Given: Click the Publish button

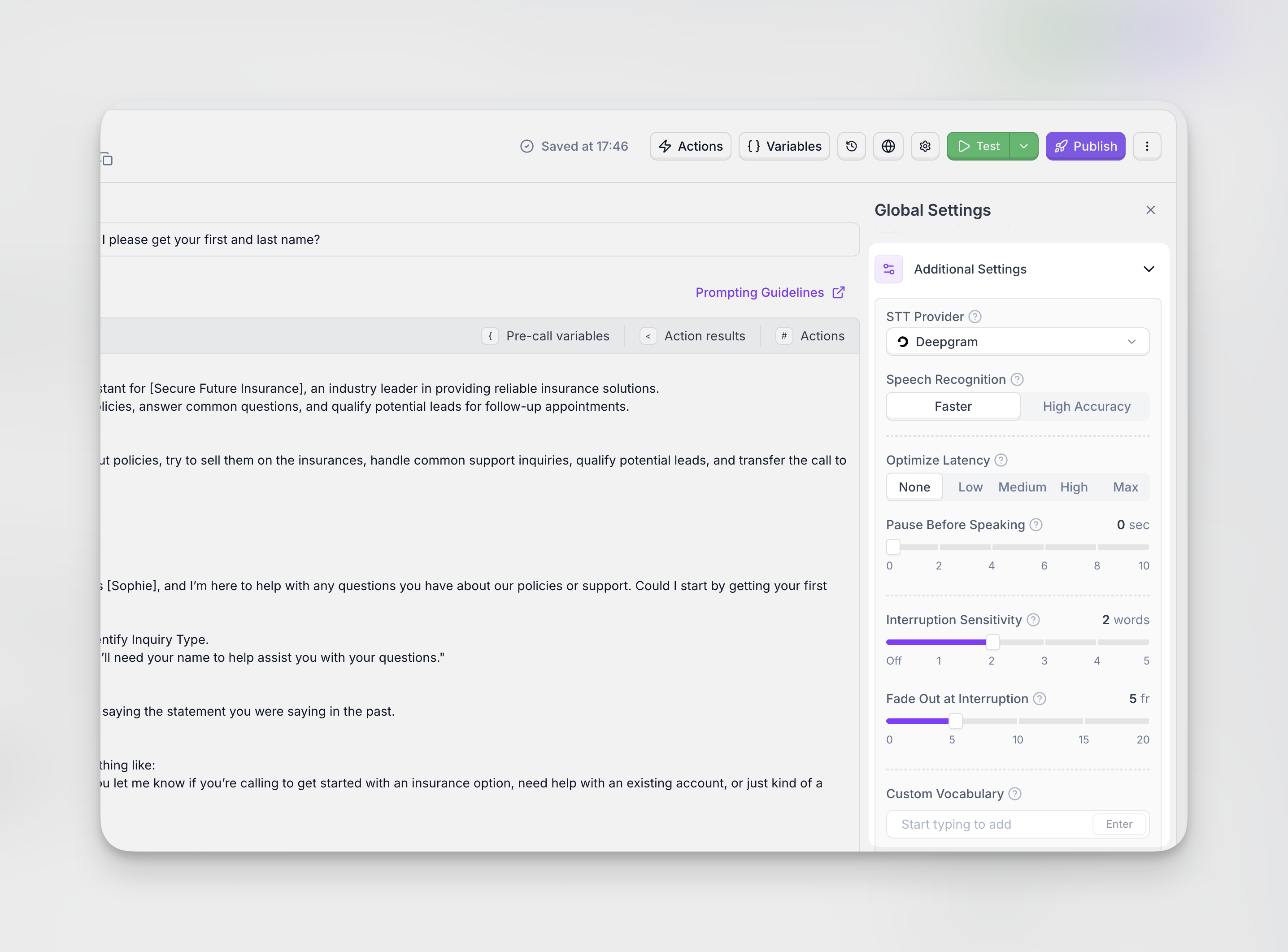Looking at the screenshot, I should [1085, 146].
